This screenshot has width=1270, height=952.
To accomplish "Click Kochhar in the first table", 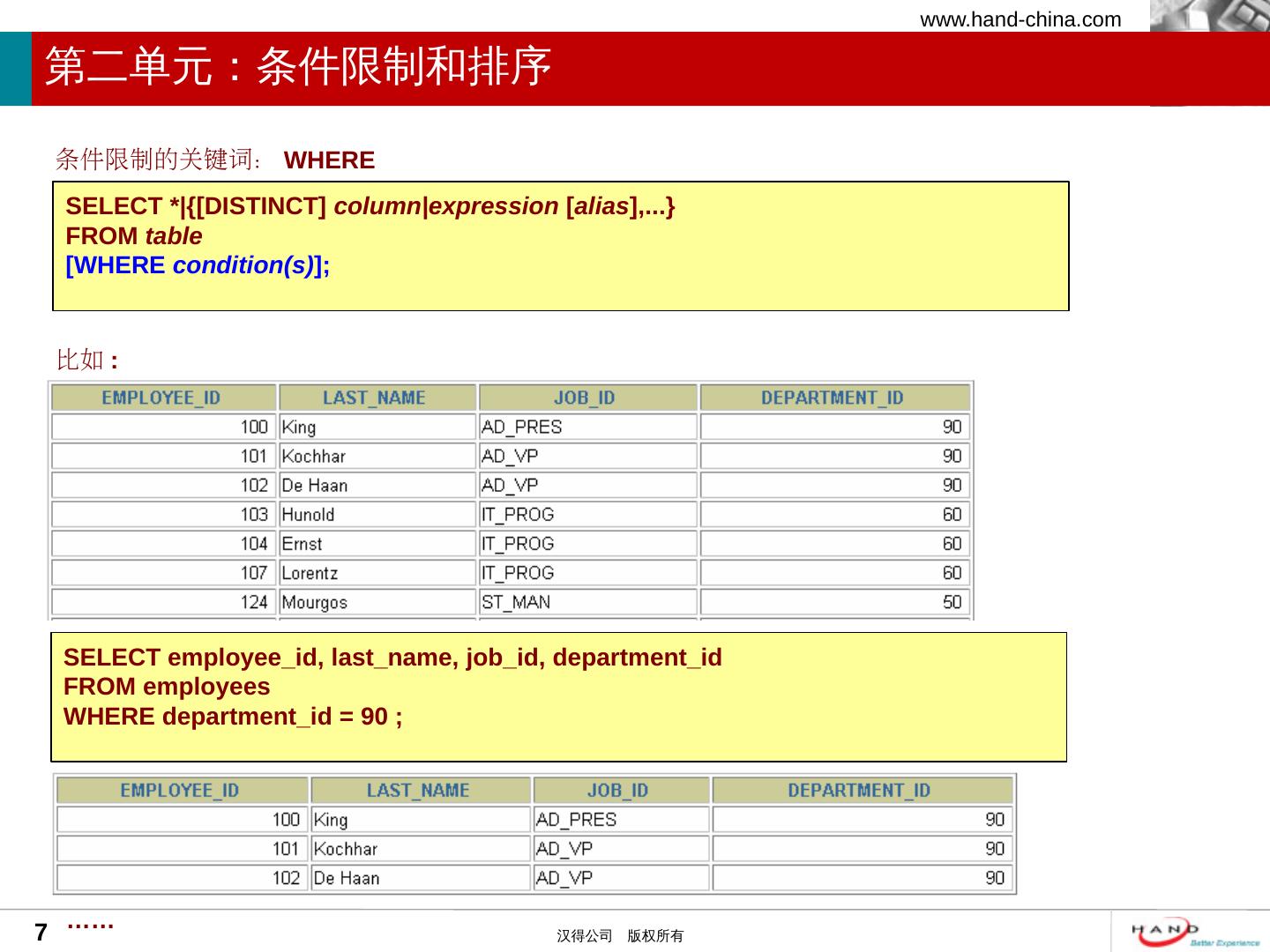I will tap(377, 457).
